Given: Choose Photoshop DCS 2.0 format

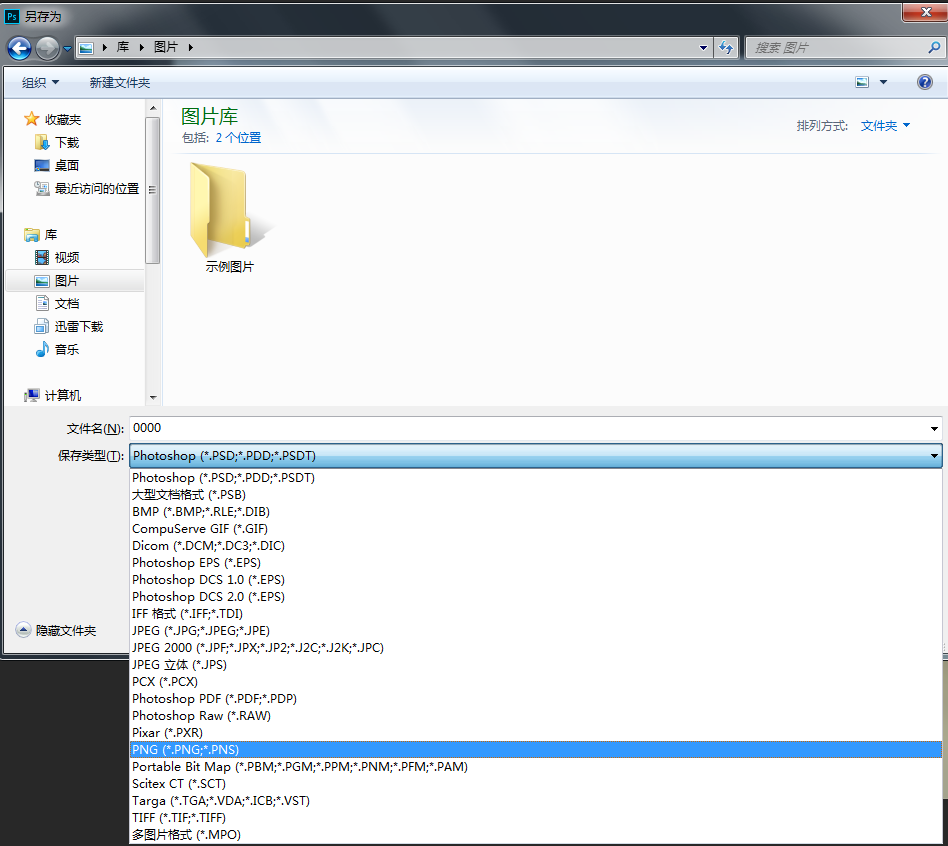Looking at the screenshot, I should pyautogui.click(x=536, y=596).
